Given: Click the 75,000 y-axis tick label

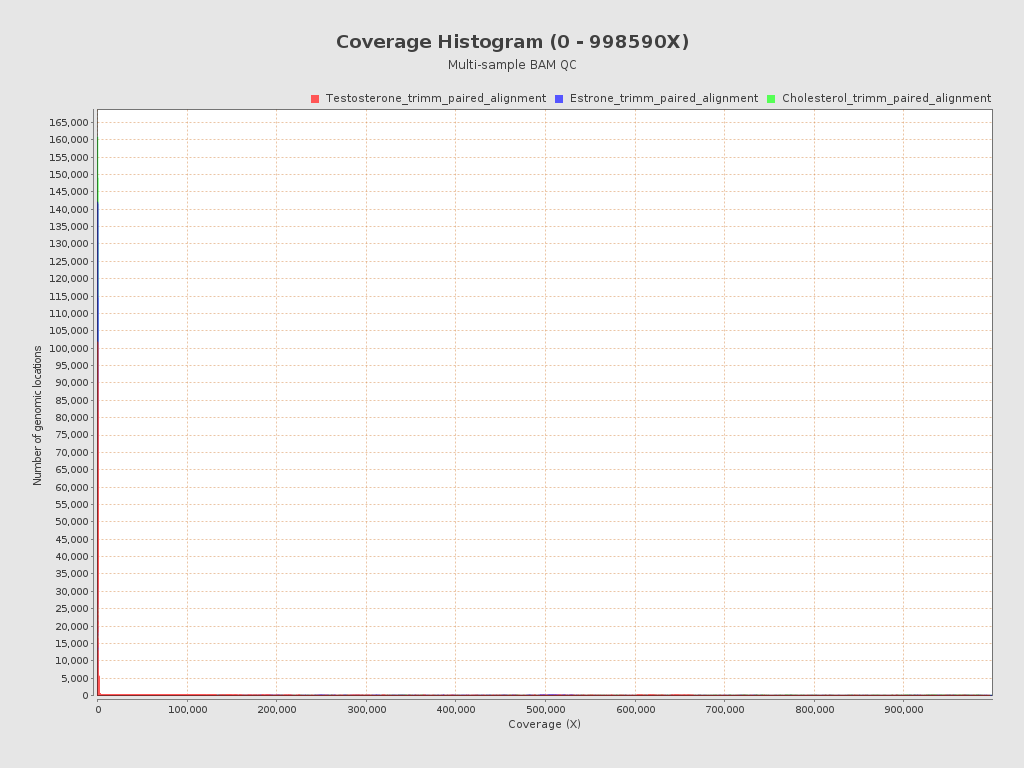Looking at the screenshot, I should point(71,435).
